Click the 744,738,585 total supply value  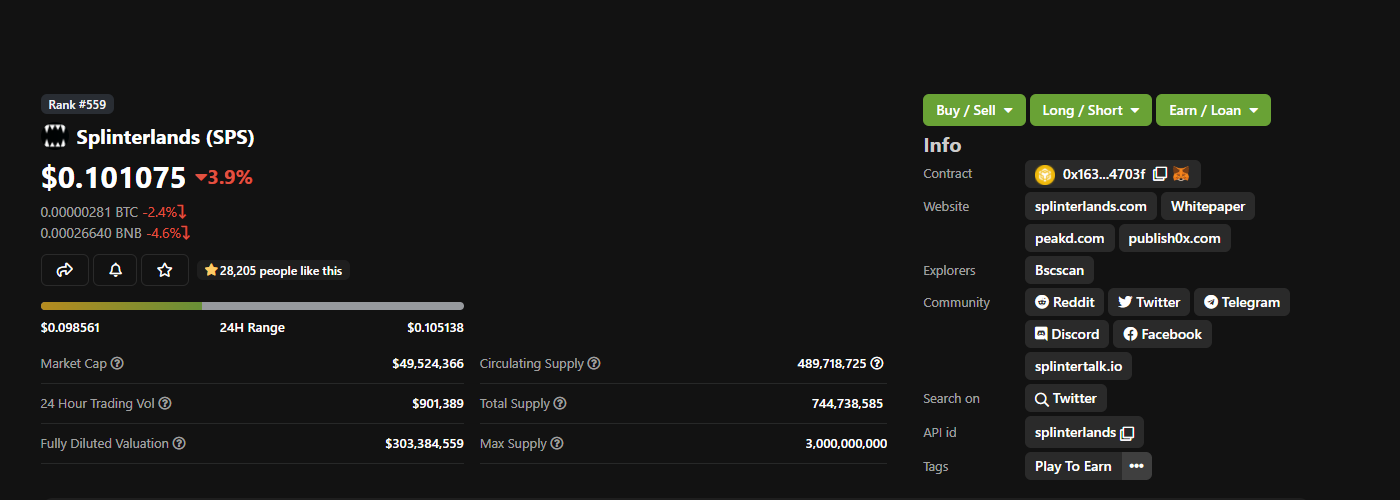click(x=848, y=404)
